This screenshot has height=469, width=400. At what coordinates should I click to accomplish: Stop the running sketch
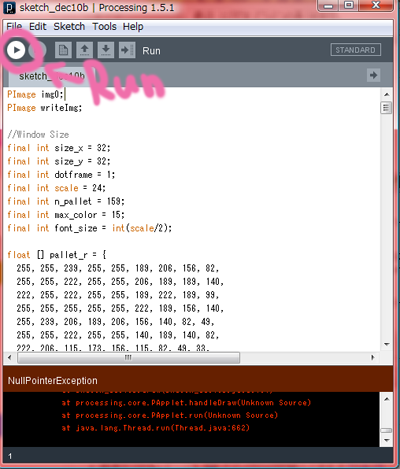click(x=37, y=50)
